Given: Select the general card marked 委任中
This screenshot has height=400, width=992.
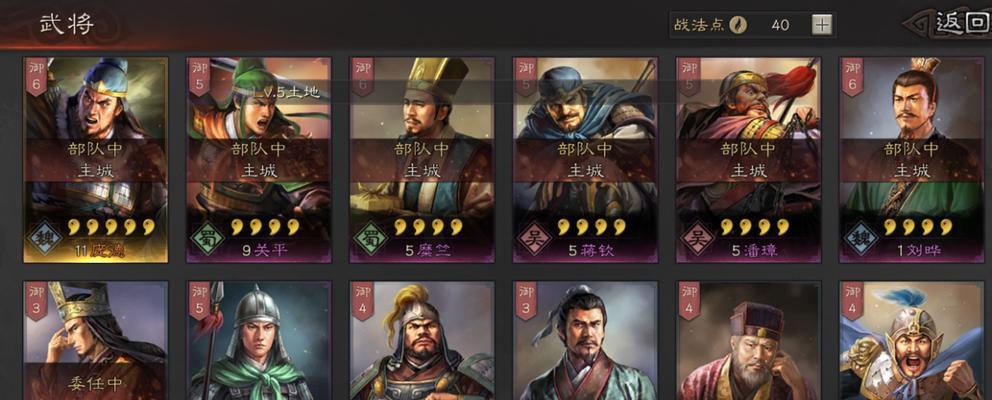Looking at the screenshot, I should tap(96, 341).
